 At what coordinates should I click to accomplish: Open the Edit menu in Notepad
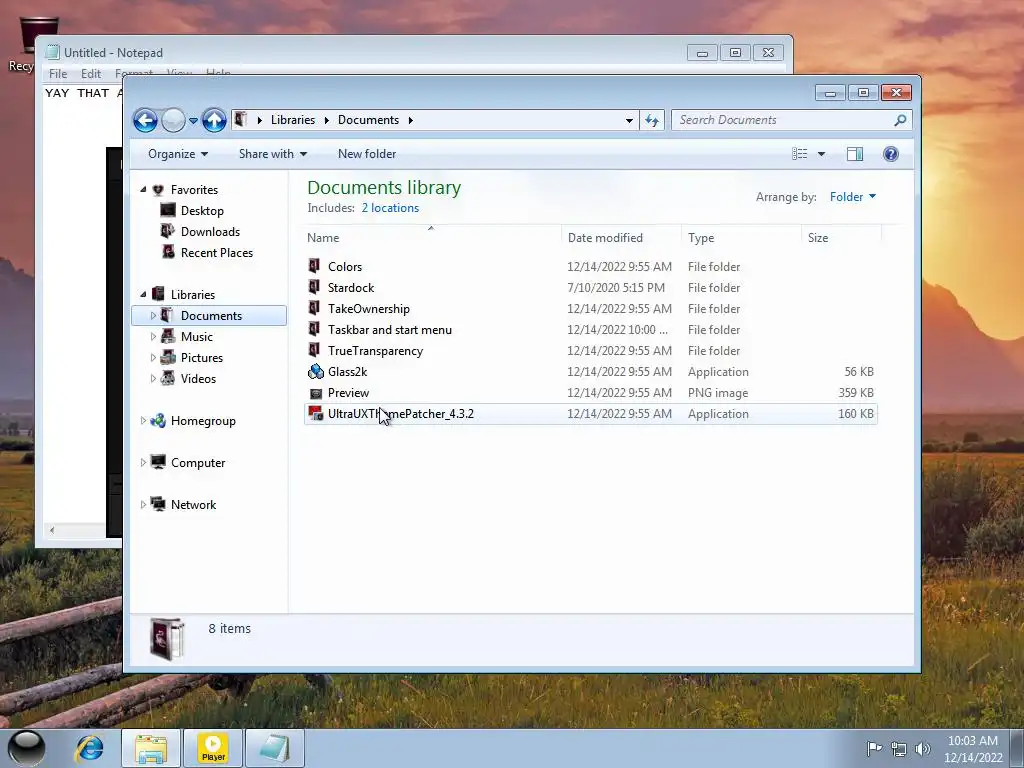(x=91, y=74)
